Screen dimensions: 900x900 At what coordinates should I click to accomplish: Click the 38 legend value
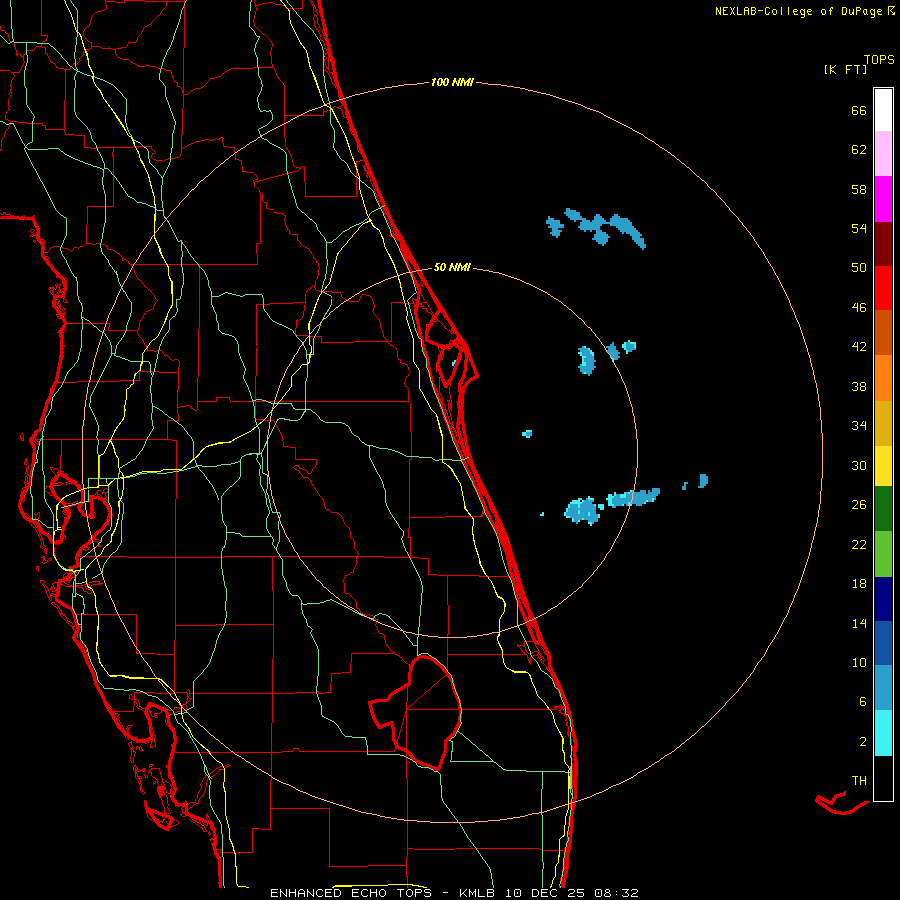tap(859, 386)
